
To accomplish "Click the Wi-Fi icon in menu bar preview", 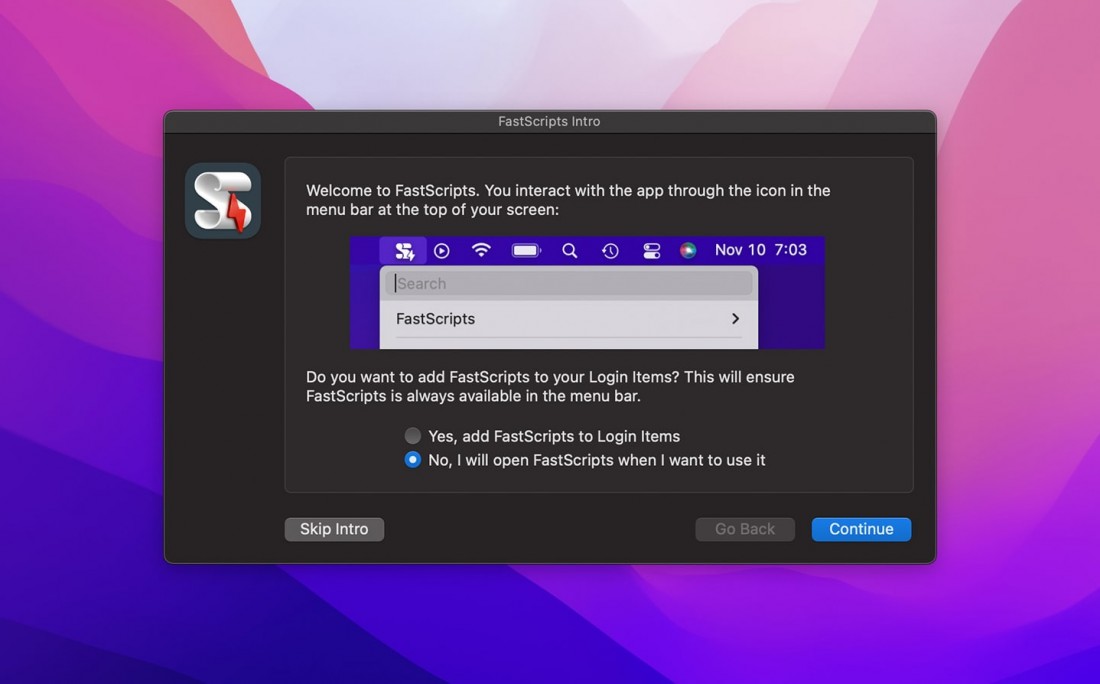I will pos(481,250).
